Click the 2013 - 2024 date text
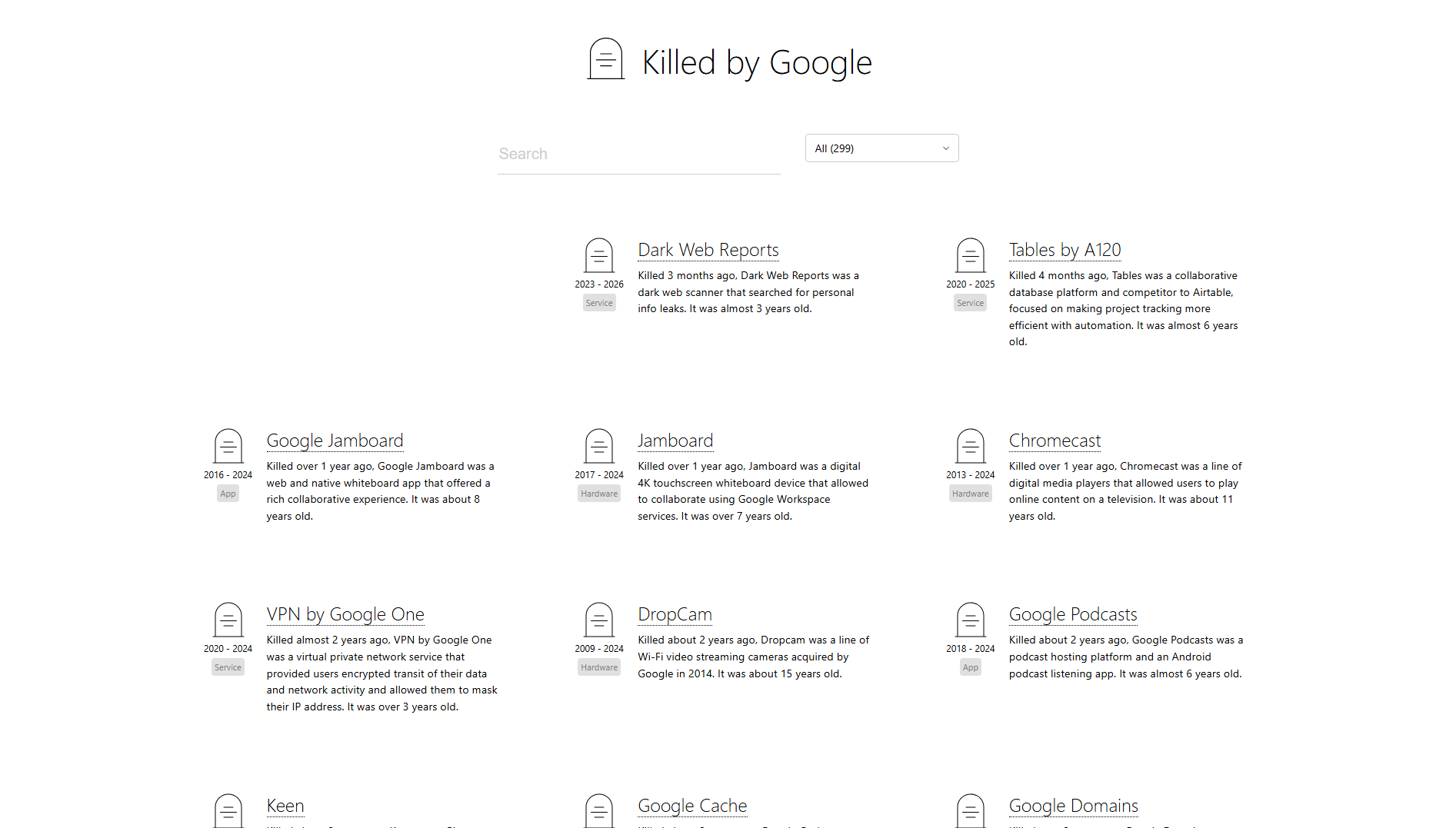The image size is (1456, 828). (970, 474)
